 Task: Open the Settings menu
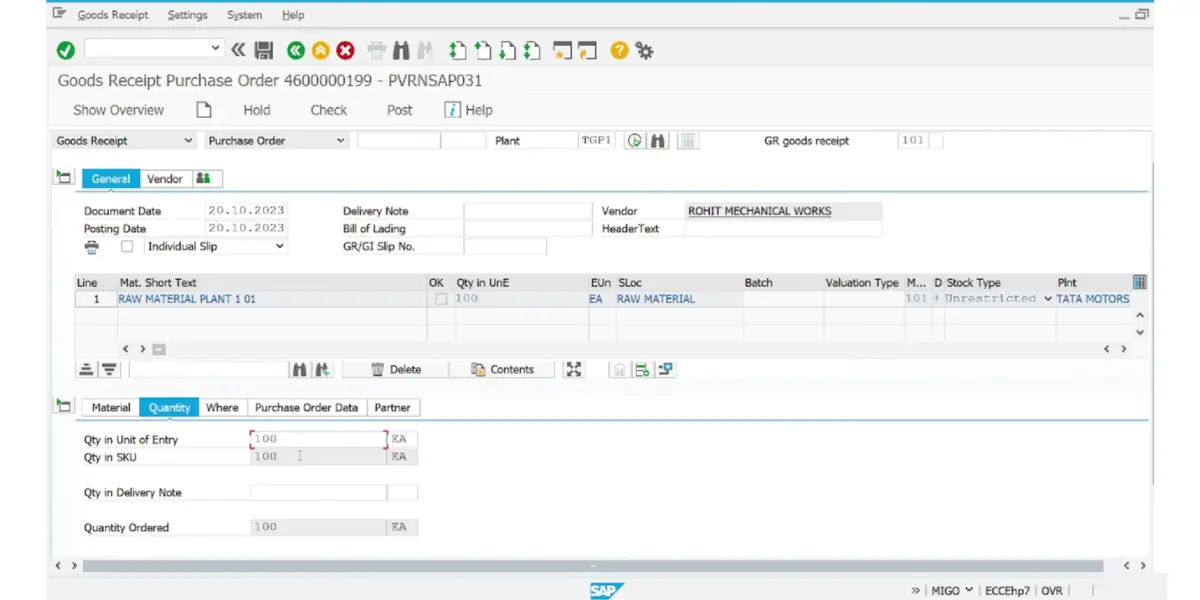coord(188,15)
